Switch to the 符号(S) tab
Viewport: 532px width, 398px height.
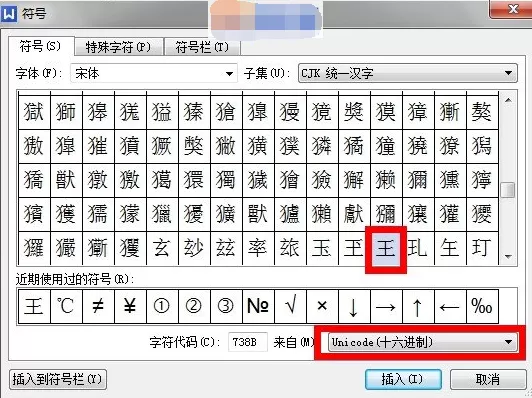pyautogui.click(x=40, y=46)
